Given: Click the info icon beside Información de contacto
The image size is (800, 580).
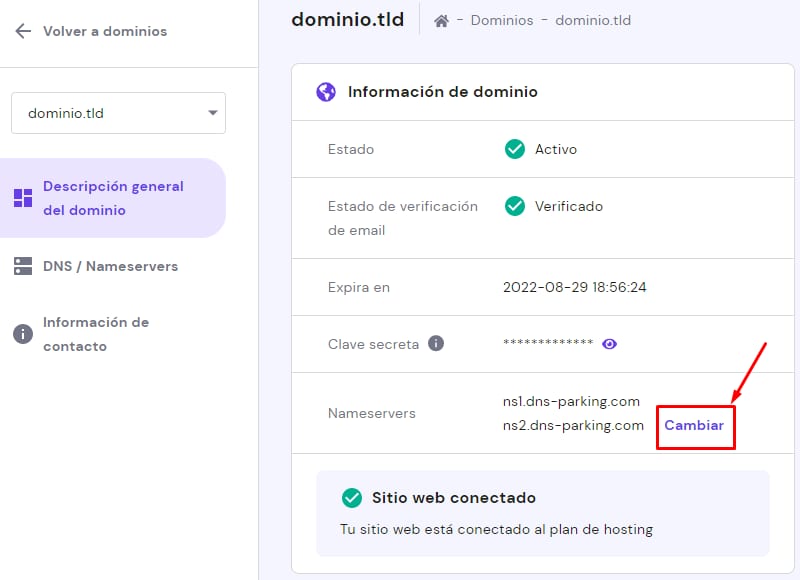Looking at the screenshot, I should point(23,334).
